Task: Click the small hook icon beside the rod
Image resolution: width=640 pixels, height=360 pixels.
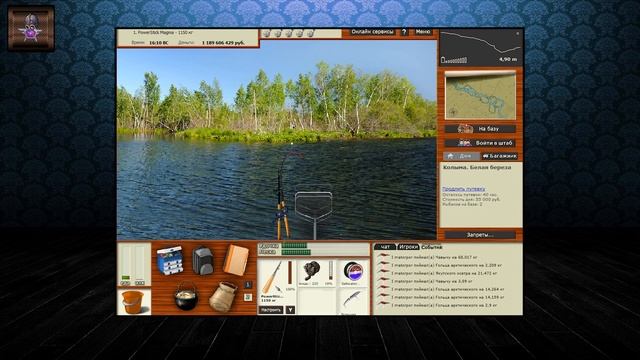Action: coord(278,289)
